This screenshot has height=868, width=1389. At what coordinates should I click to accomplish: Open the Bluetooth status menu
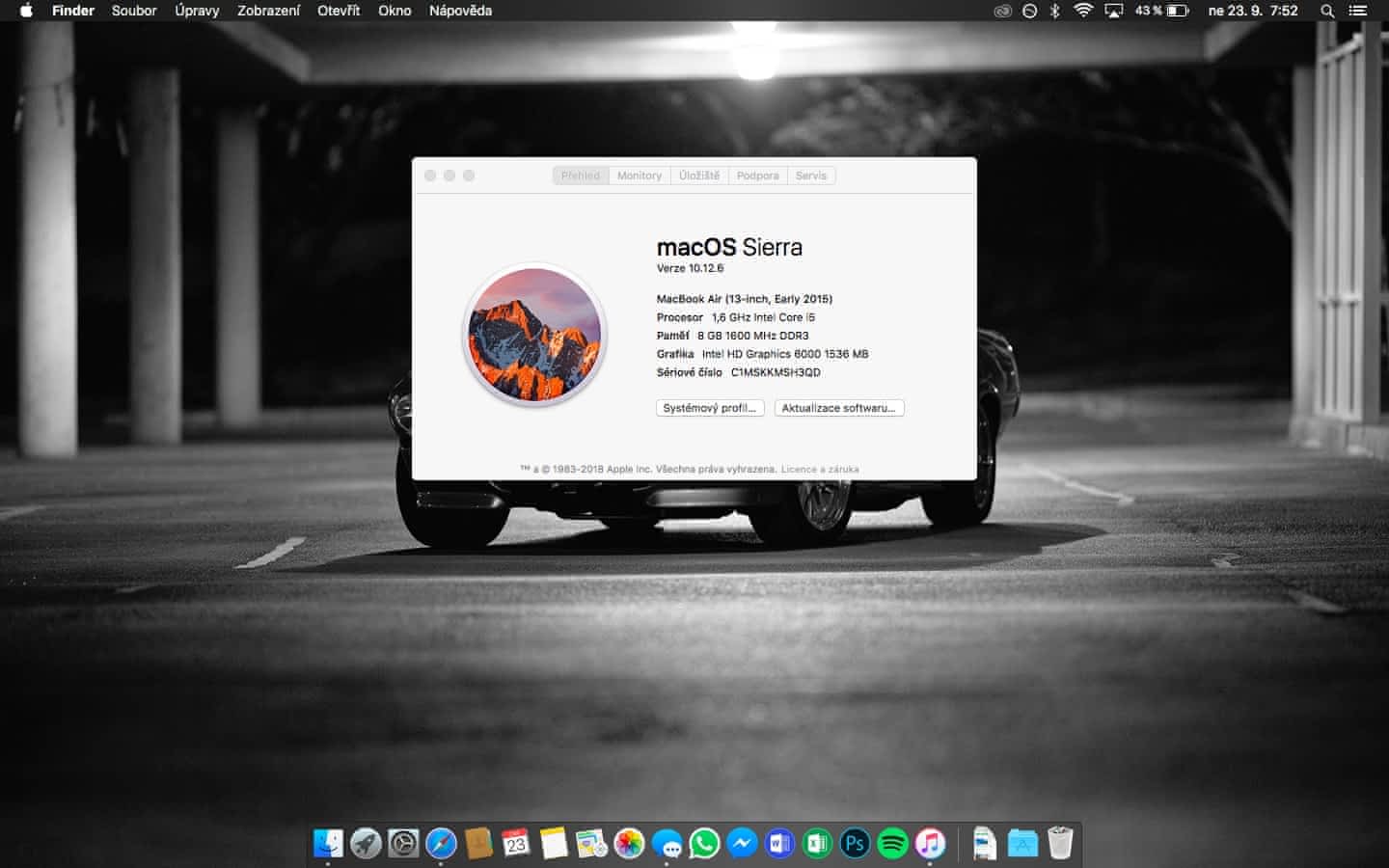pyautogui.click(x=1054, y=11)
